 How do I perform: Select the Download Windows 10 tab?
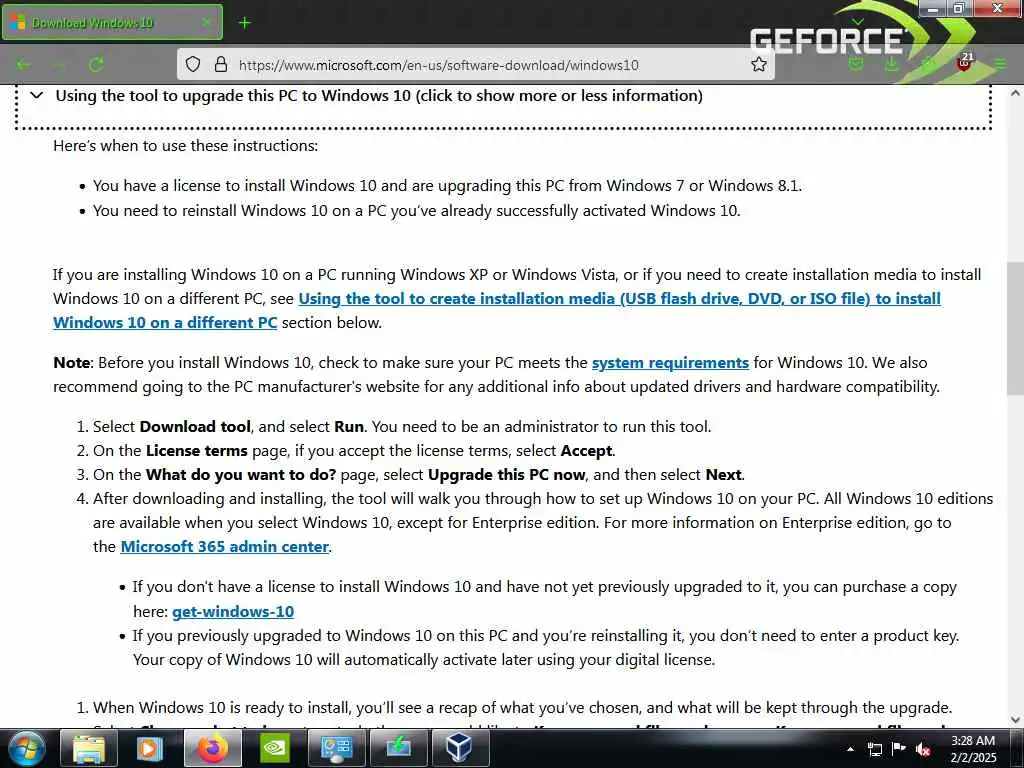112,22
